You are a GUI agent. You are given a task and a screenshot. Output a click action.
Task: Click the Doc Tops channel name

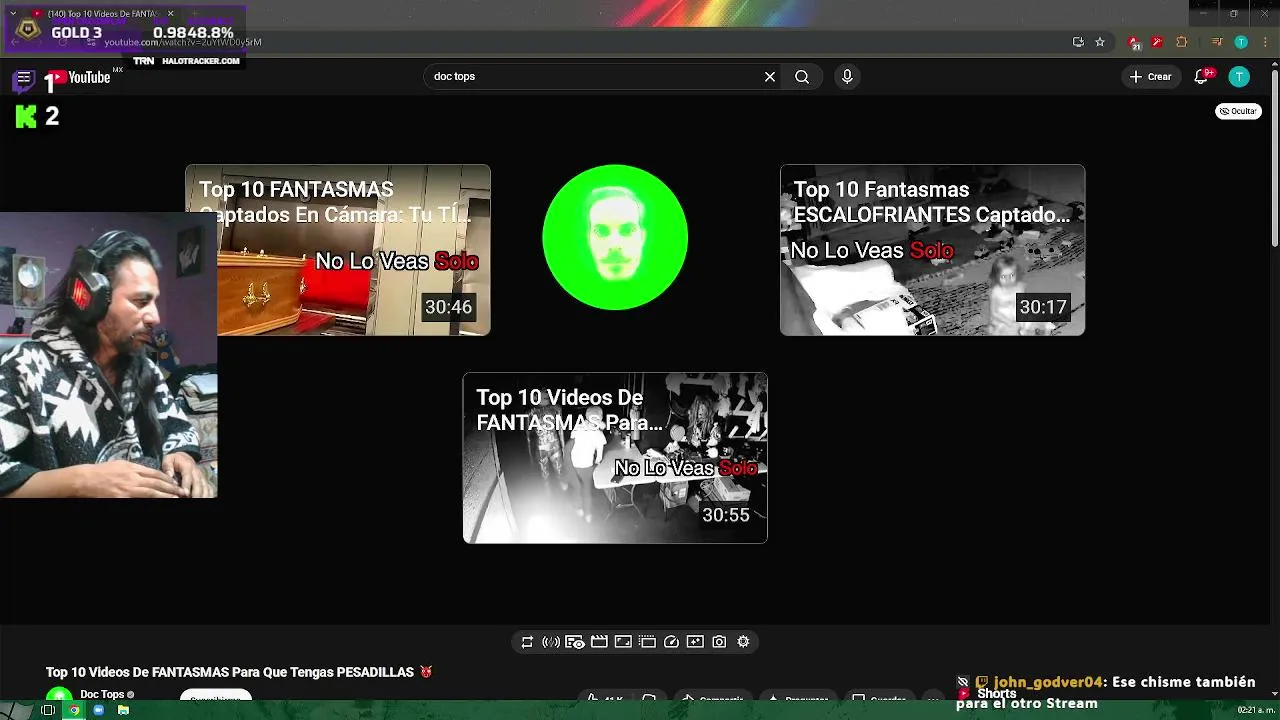(x=102, y=694)
